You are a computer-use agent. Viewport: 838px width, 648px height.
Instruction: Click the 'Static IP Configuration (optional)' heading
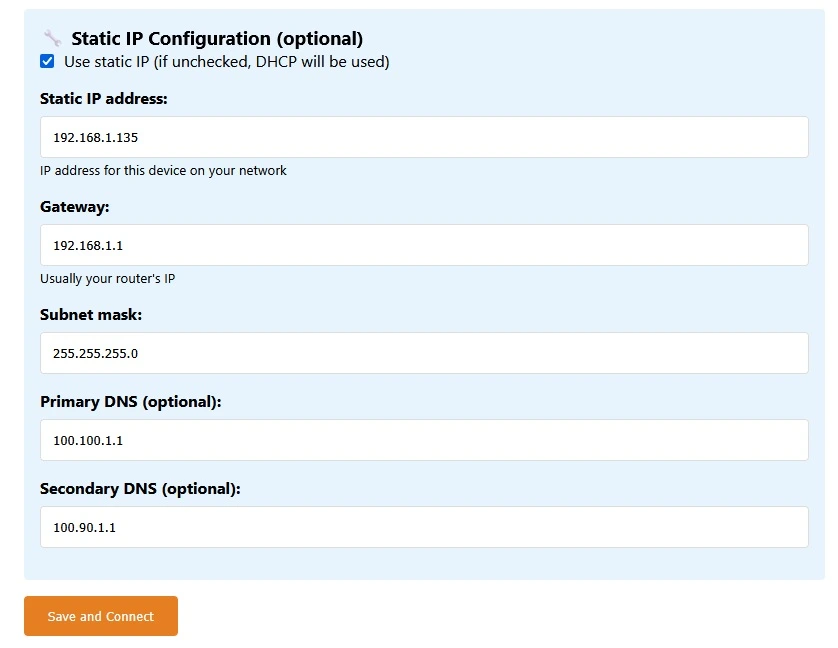216,39
